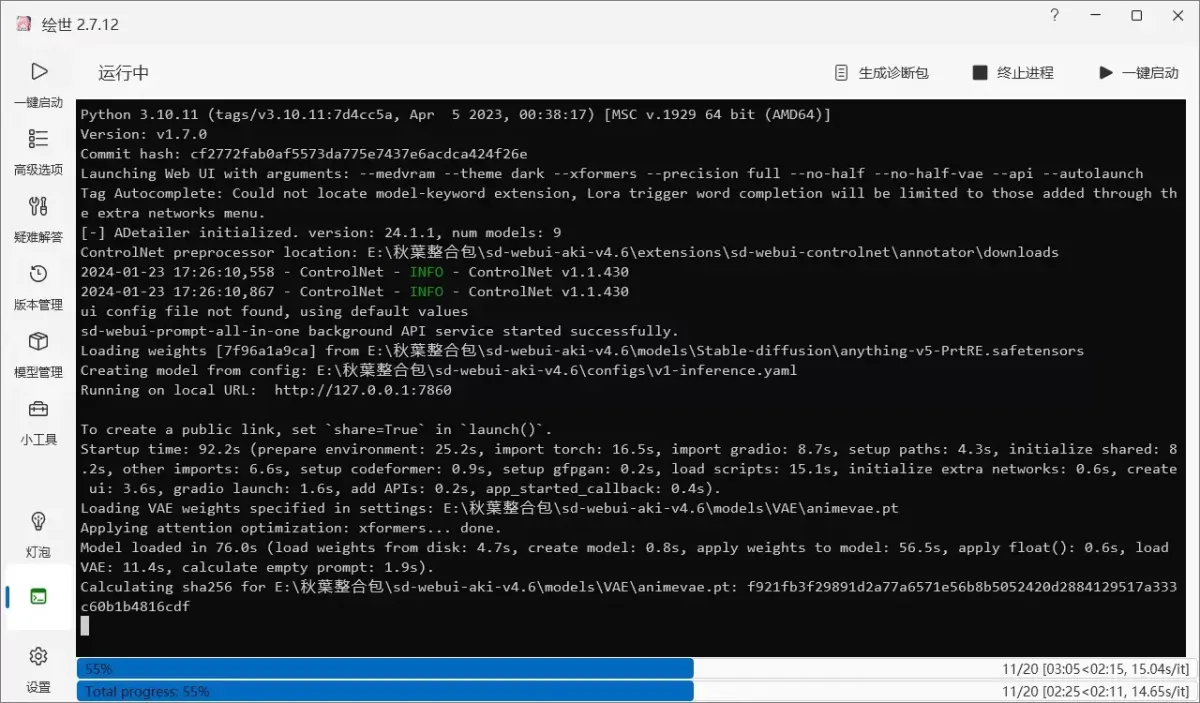Open 疑难解答 troubleshooting tools icon
The height and width of the screenshot is (703, 1200).
[x=38, y=207]
